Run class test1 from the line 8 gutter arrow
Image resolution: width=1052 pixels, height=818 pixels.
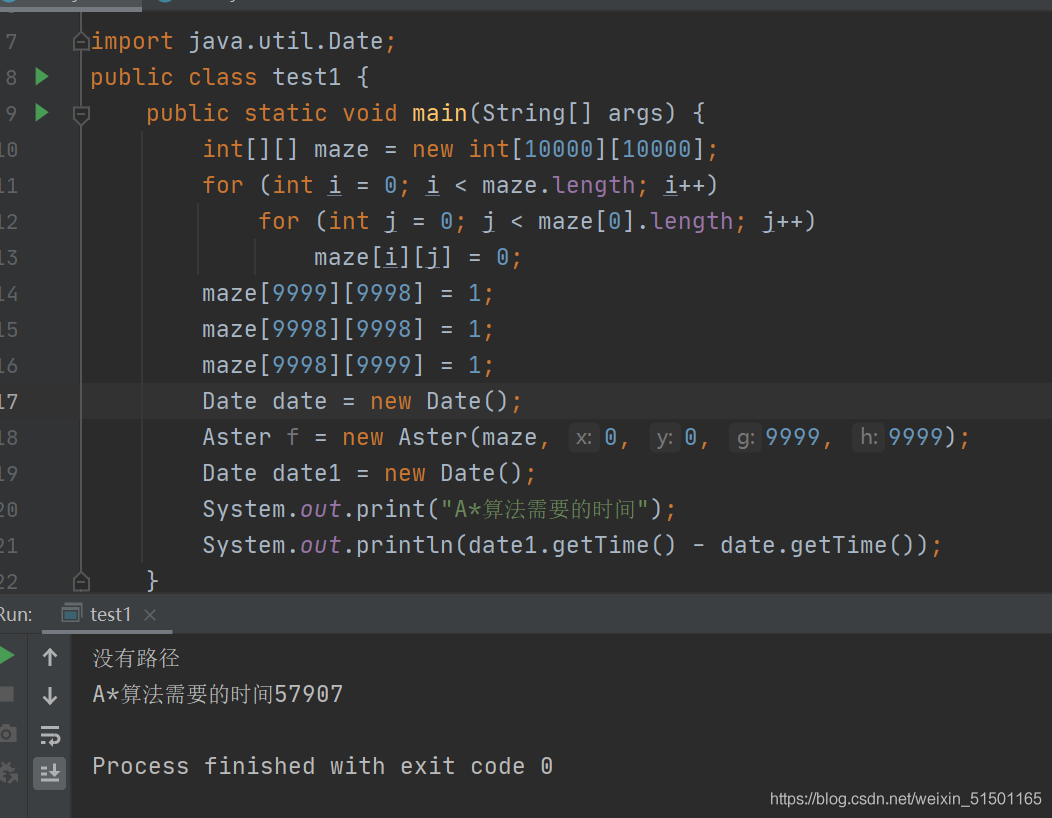click(42, 76)
